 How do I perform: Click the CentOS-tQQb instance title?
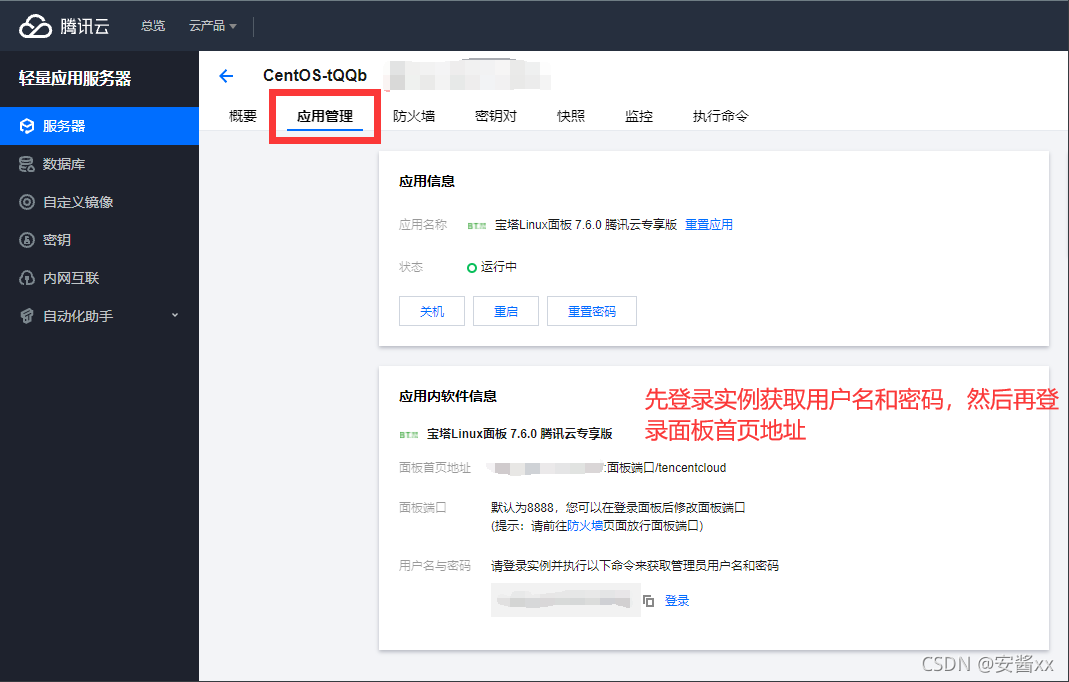[315, 76]
